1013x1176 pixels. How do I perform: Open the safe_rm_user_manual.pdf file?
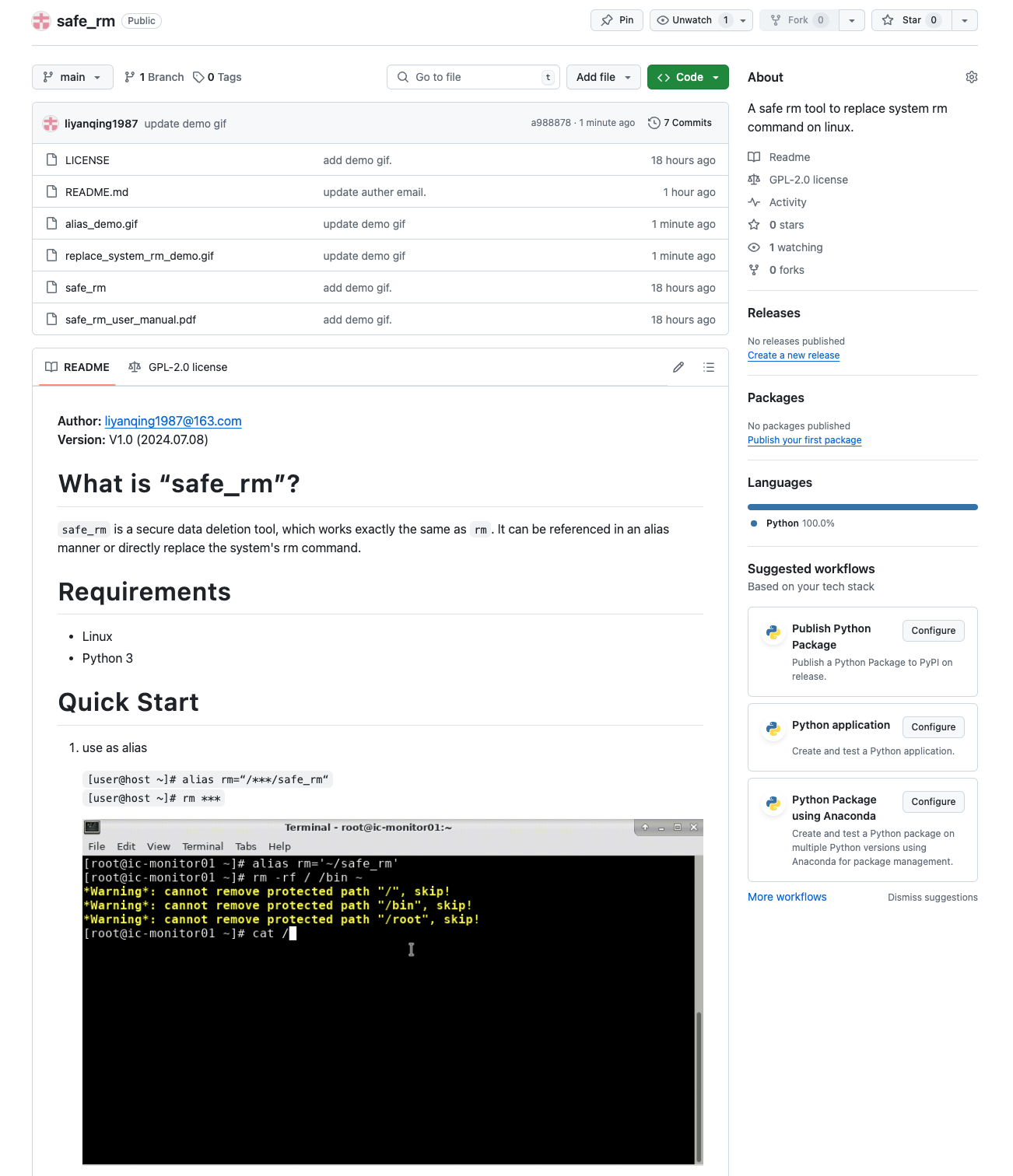[131, 319]
